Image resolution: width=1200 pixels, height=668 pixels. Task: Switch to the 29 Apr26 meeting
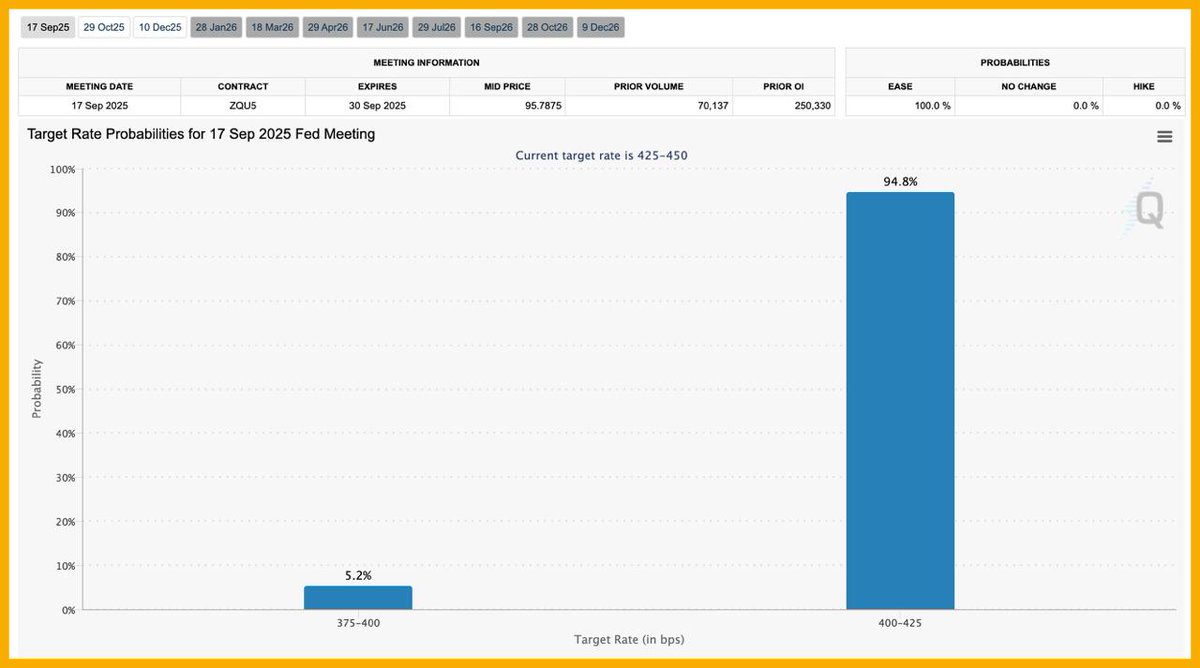tap(327, 27)
